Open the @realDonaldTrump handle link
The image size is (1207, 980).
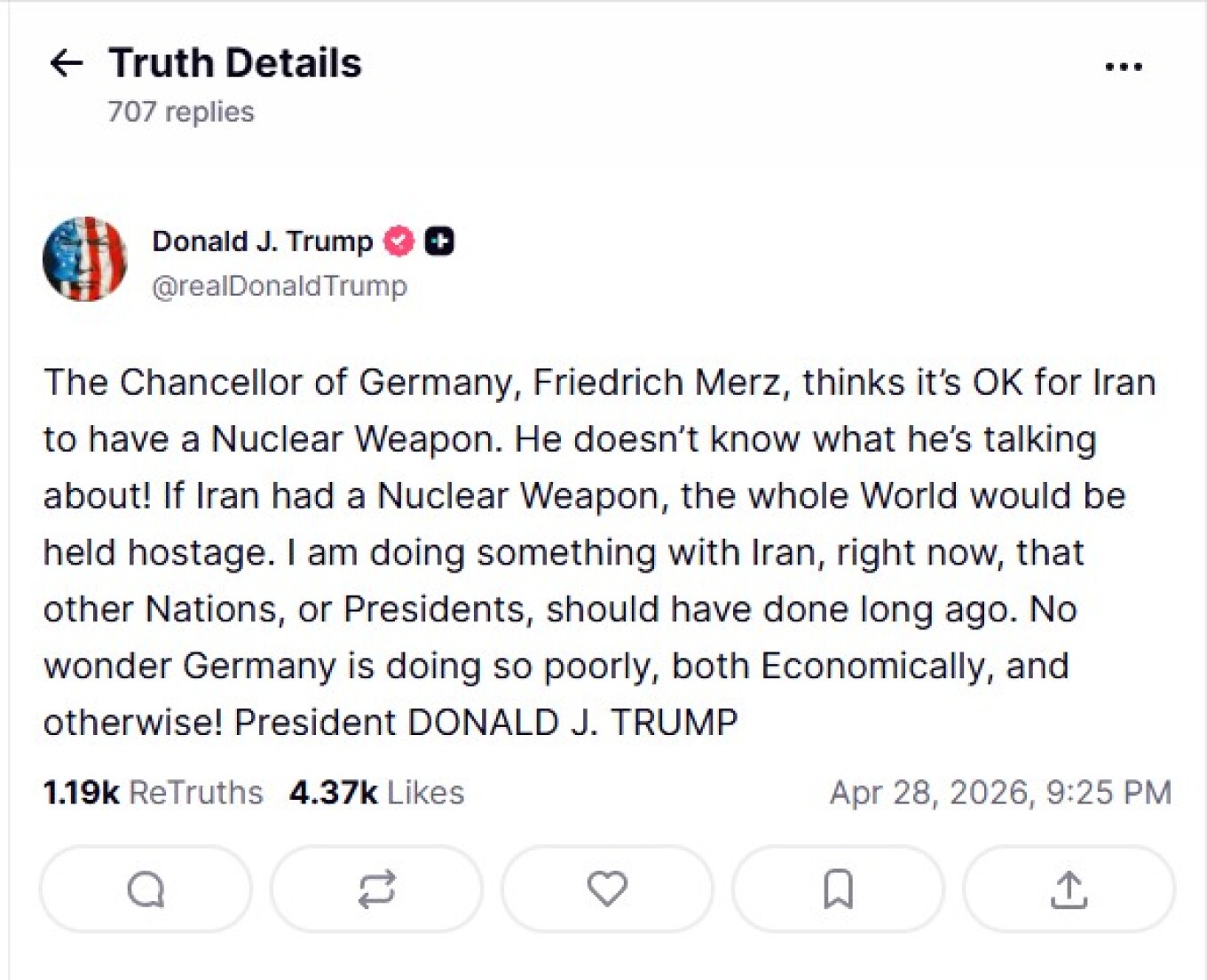click(x=280, y=287)
